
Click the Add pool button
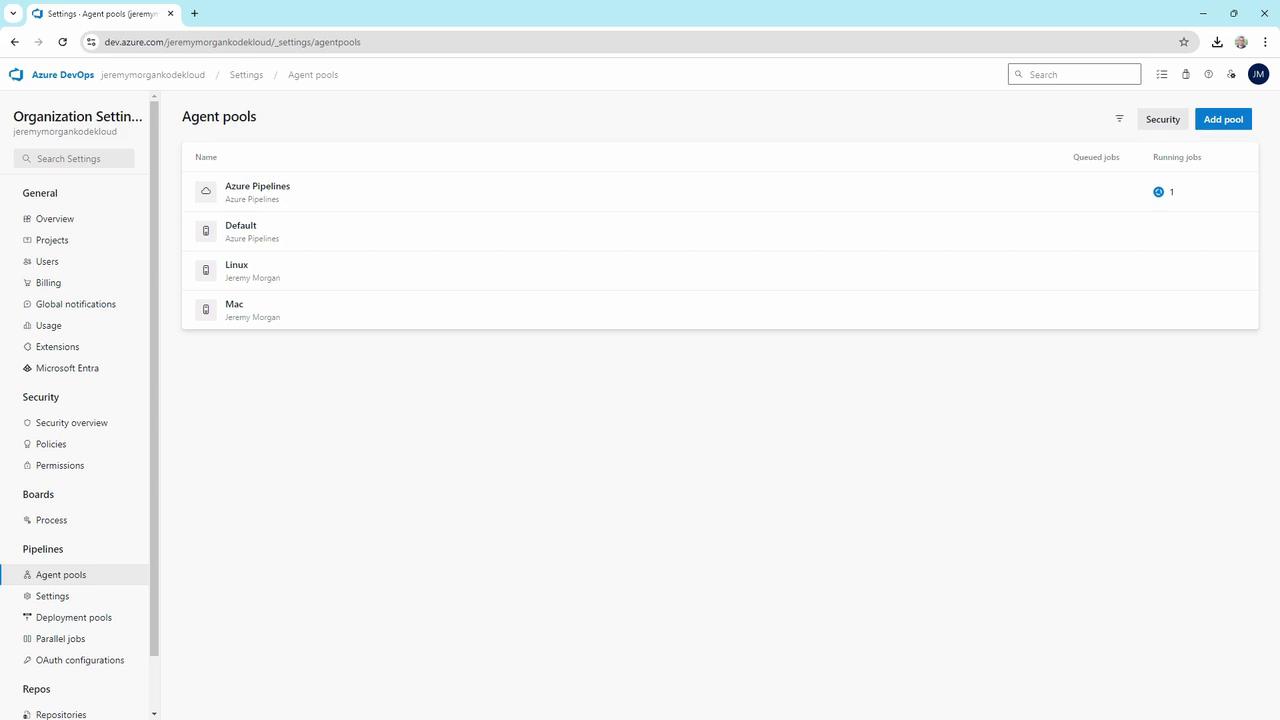(x=1223, y=119)
